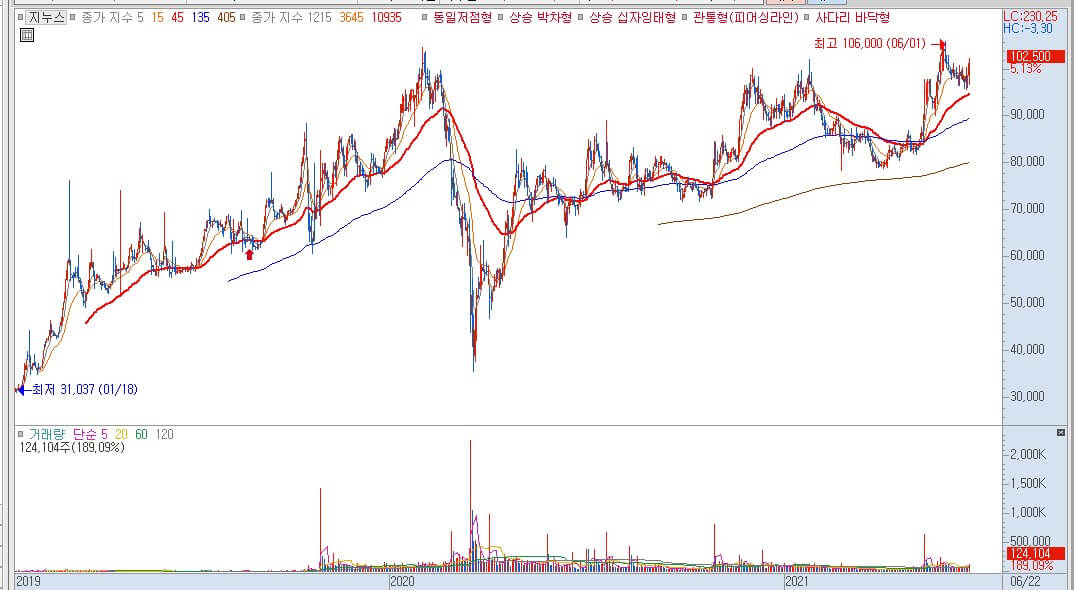Select the green 60 volume average period
Screen dimensions: 1074x590
(141, 434)
